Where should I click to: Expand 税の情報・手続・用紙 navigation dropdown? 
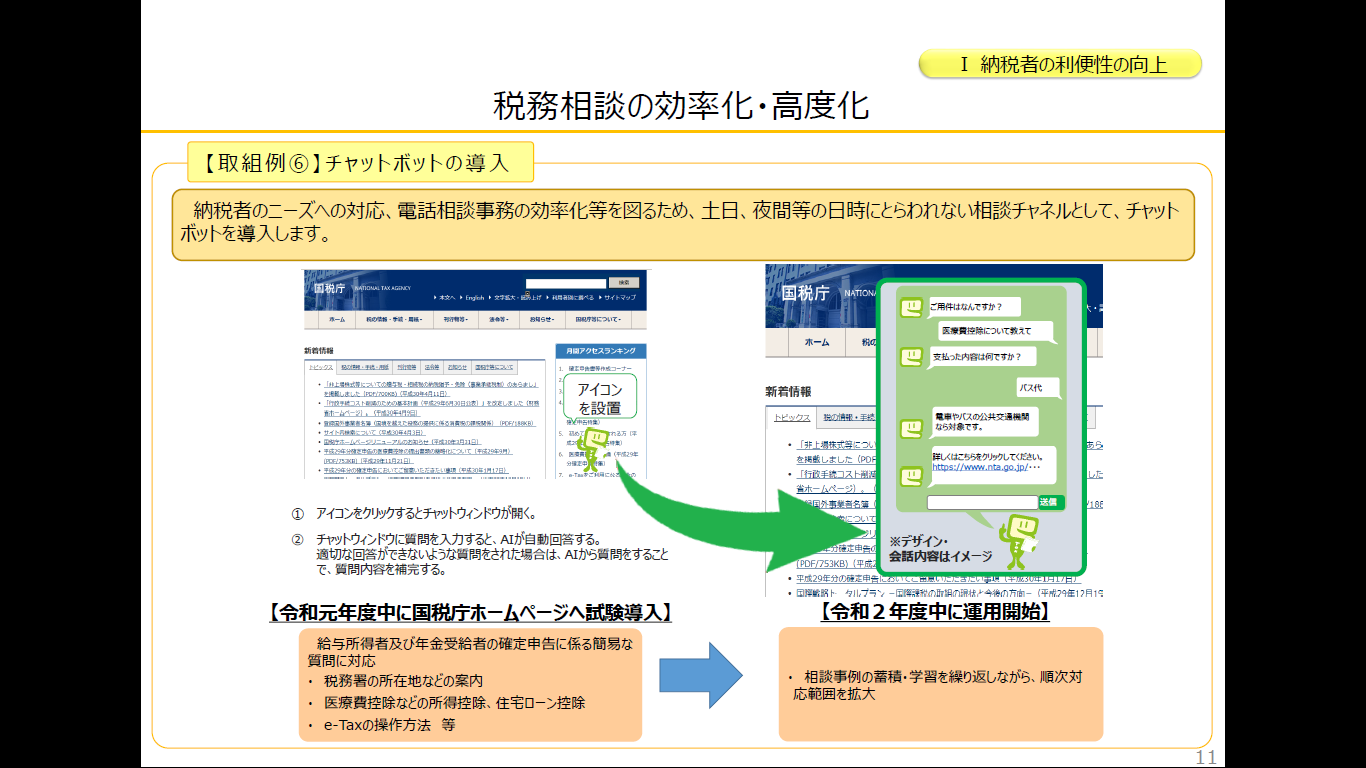pyautogui.click(x=394, y=319)
